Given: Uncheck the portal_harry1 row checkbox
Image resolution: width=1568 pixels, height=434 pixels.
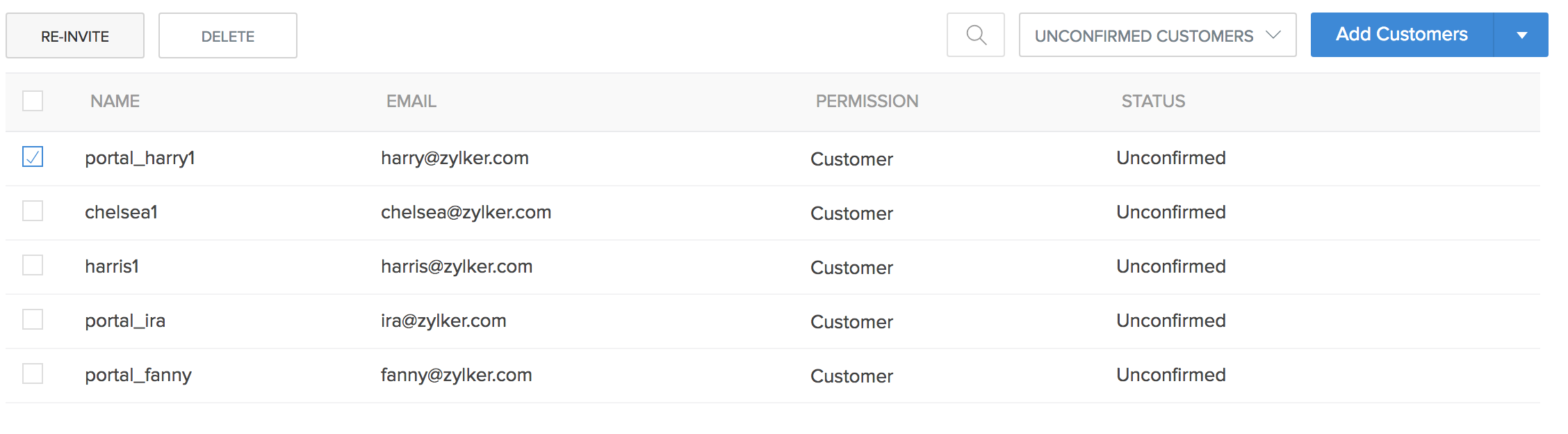Looking at the screenshot, I should [33, 156].
